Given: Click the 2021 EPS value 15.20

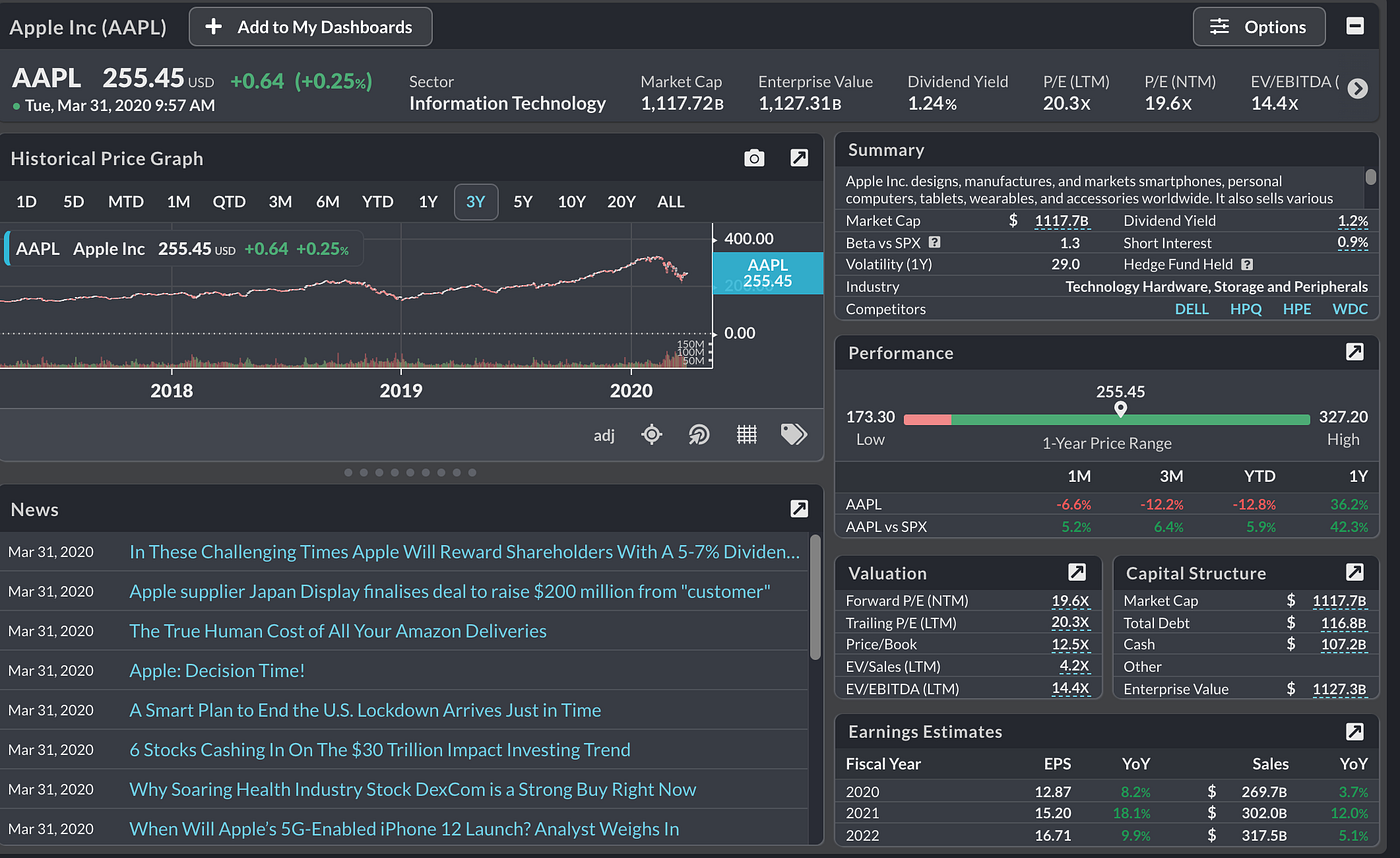Looking at the screenshot, I should tap(1052, 814).
